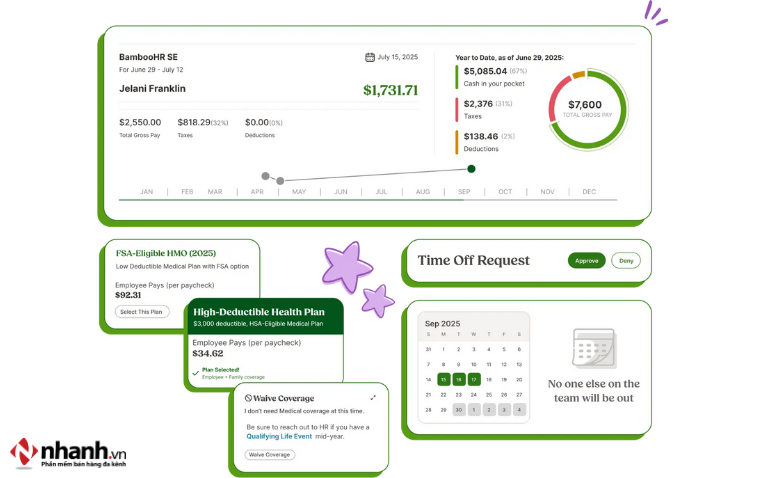Viewport: 765px width, 478px height.
Task: Select the gray April timeline point
Action: click(265, 176)
